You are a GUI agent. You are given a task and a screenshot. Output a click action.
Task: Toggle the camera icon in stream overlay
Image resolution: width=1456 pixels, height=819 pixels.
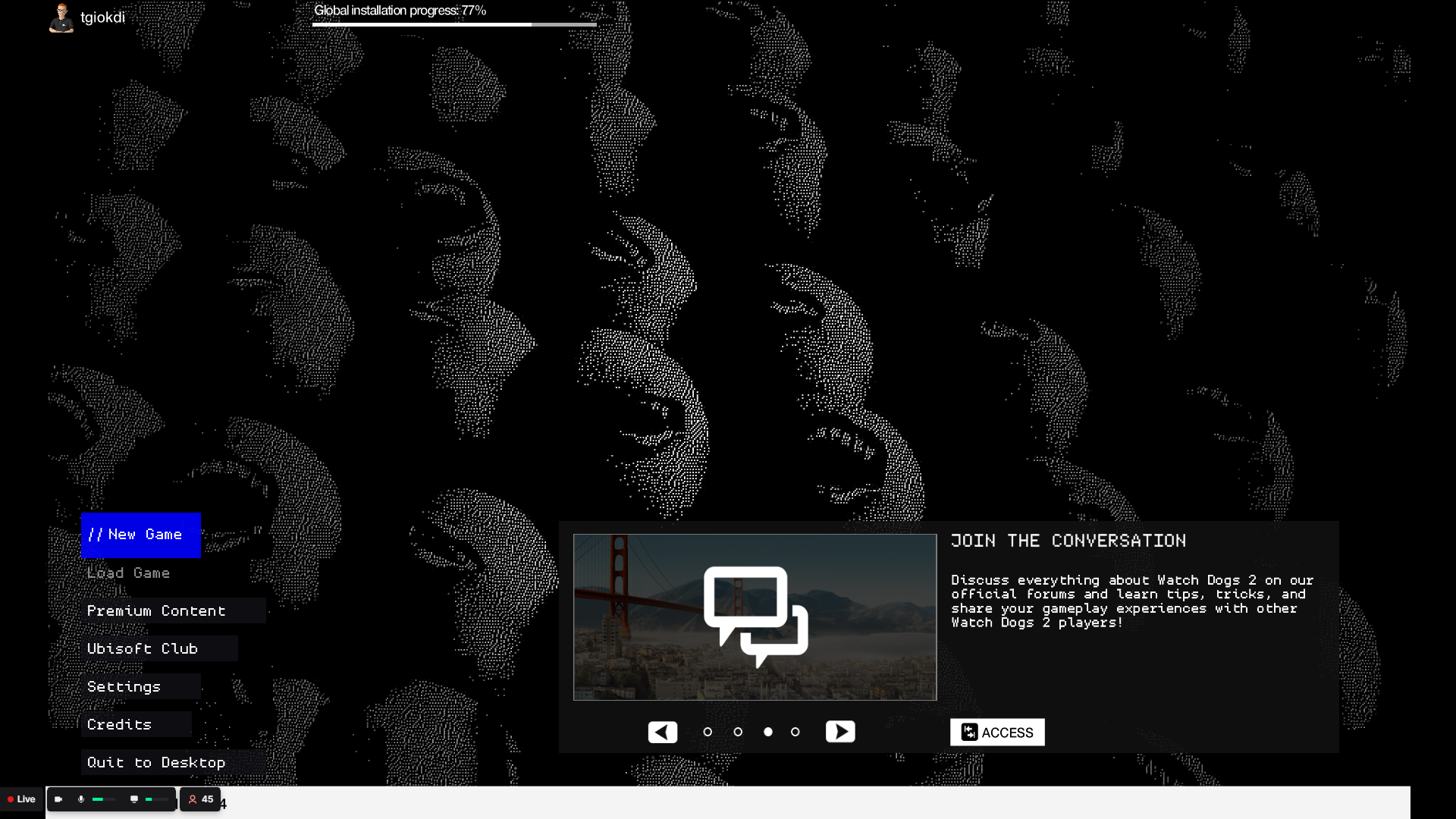tap(58, 799)
